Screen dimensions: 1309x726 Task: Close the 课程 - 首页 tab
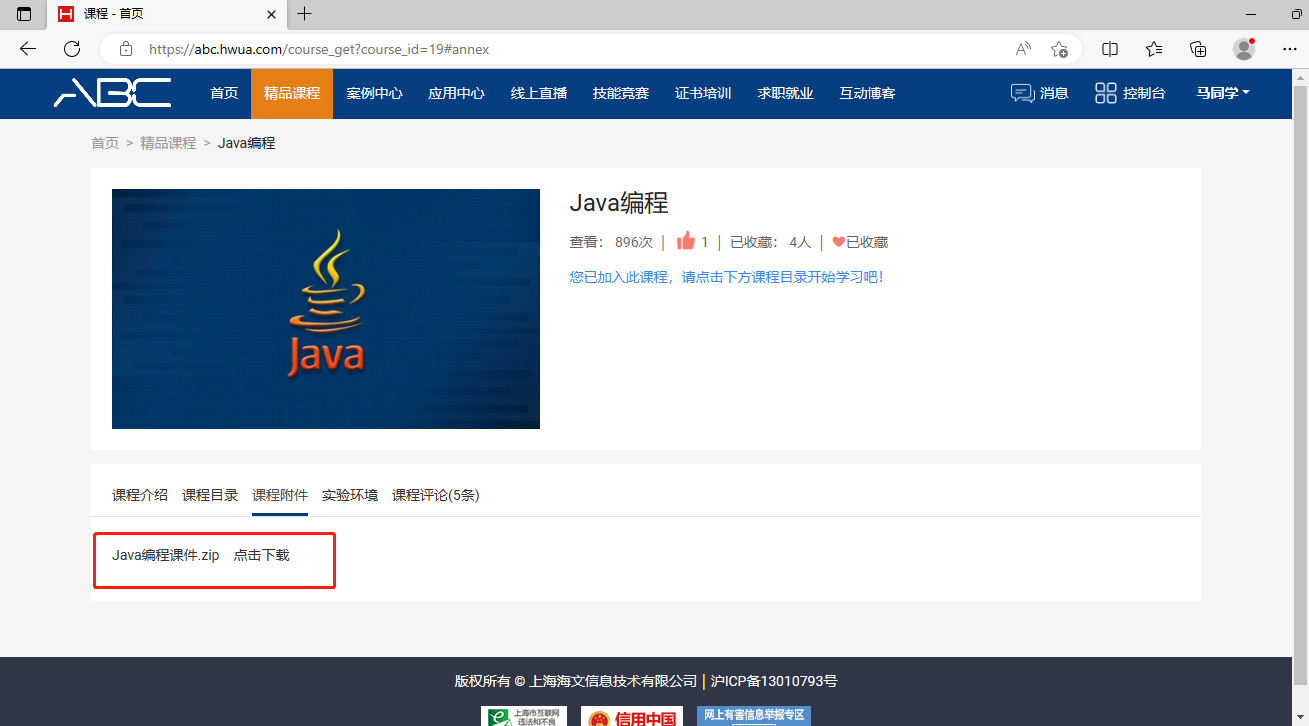[271, 14]
